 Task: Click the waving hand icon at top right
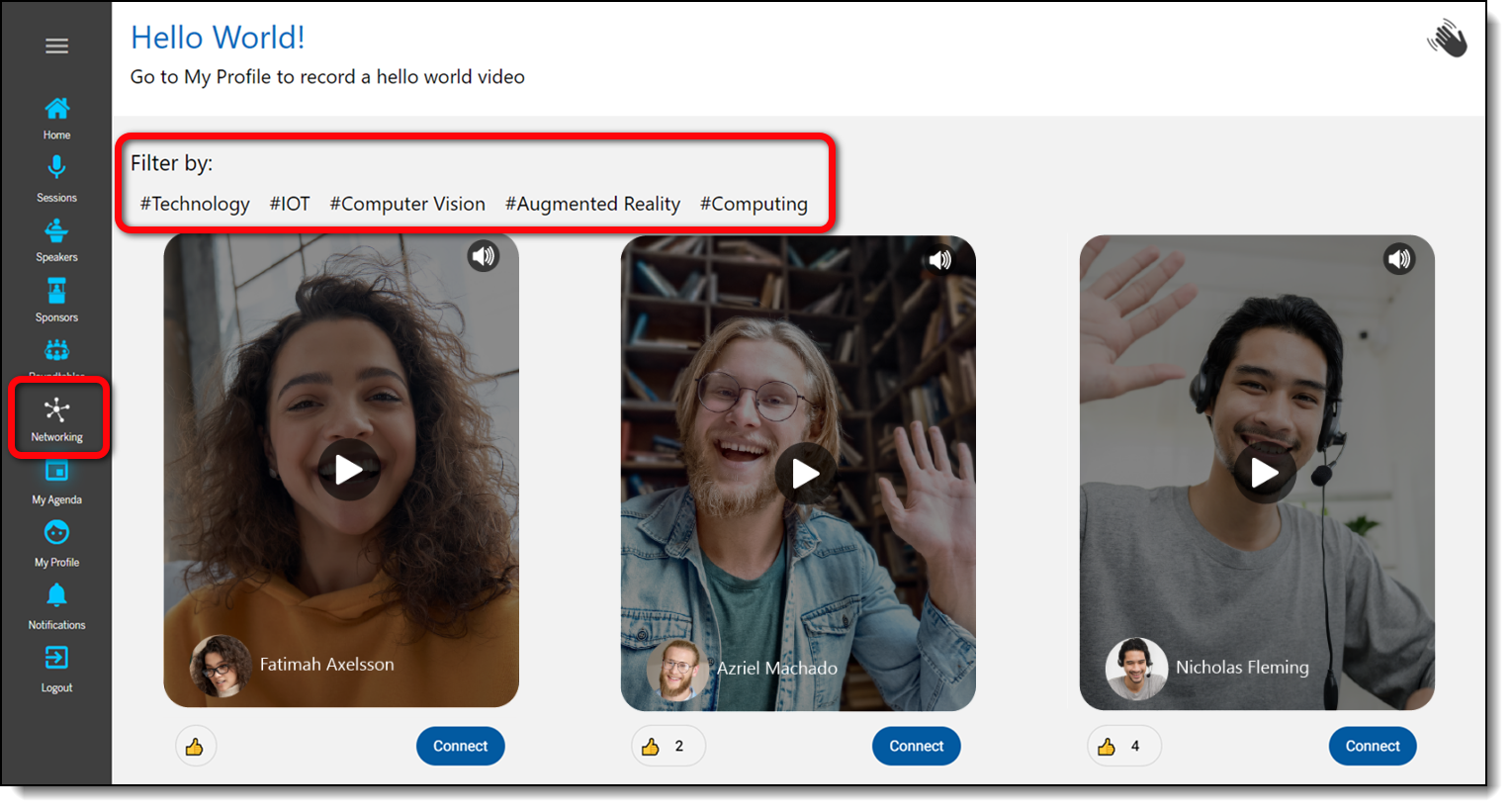point(1447,40)
